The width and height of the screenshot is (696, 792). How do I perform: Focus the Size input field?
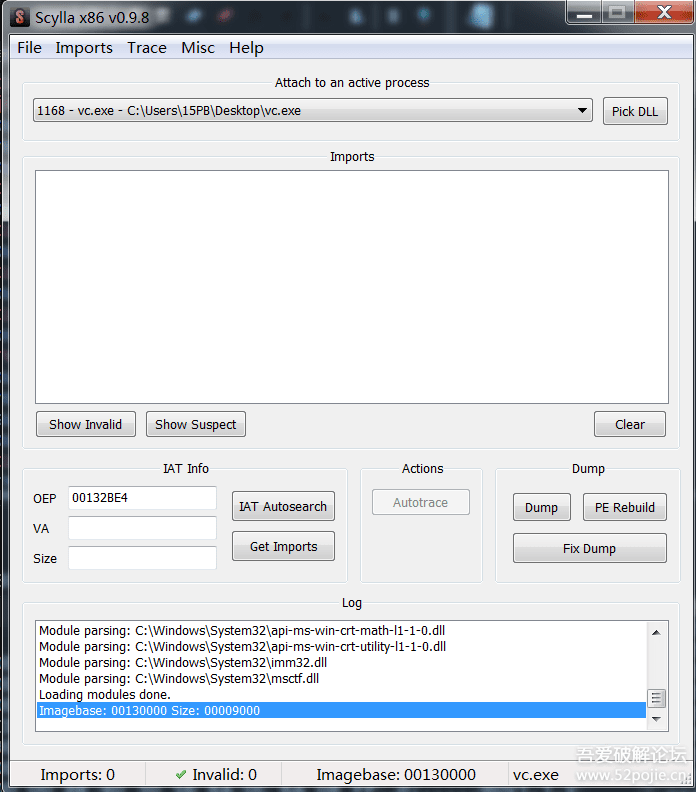142,558
